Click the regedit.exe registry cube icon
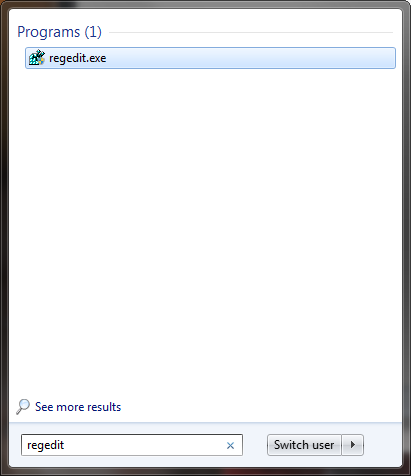The width and height of the screenshot is (411, 476). pos(37,58)
